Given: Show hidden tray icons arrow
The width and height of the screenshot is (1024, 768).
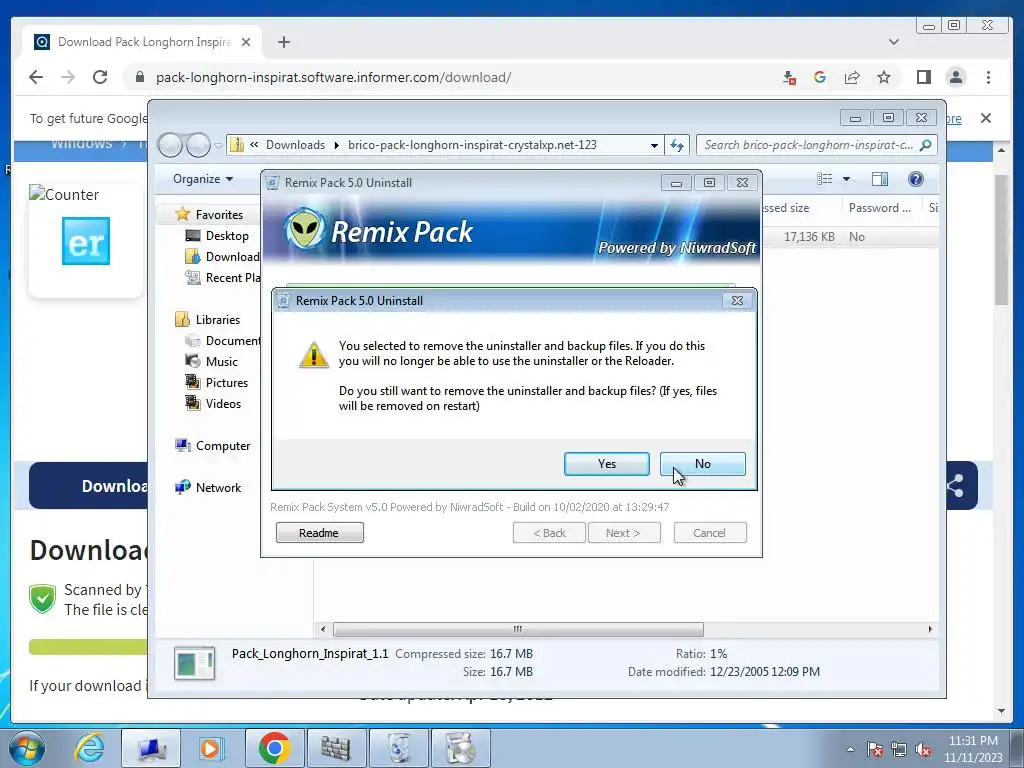Looking at the screenshot, I should coord(850,750).
